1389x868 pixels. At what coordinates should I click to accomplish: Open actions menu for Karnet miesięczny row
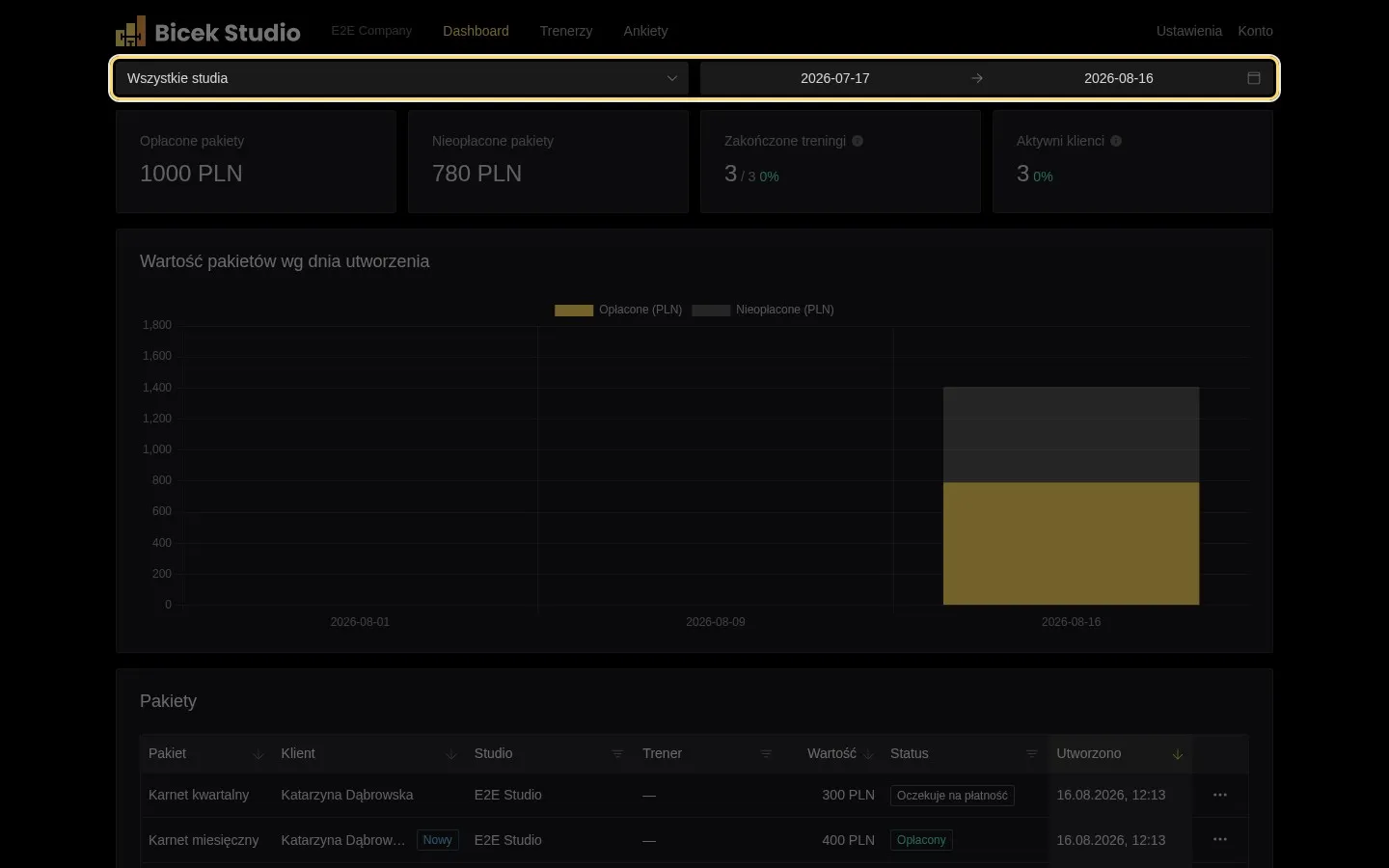(x=1220, y=839)
